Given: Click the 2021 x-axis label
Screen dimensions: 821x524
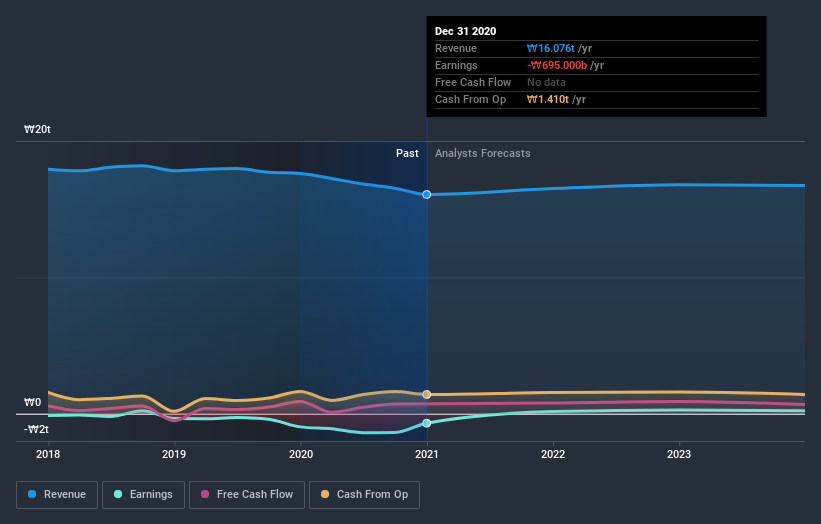Looking at the screenshot, I should (x=427, y=454).
